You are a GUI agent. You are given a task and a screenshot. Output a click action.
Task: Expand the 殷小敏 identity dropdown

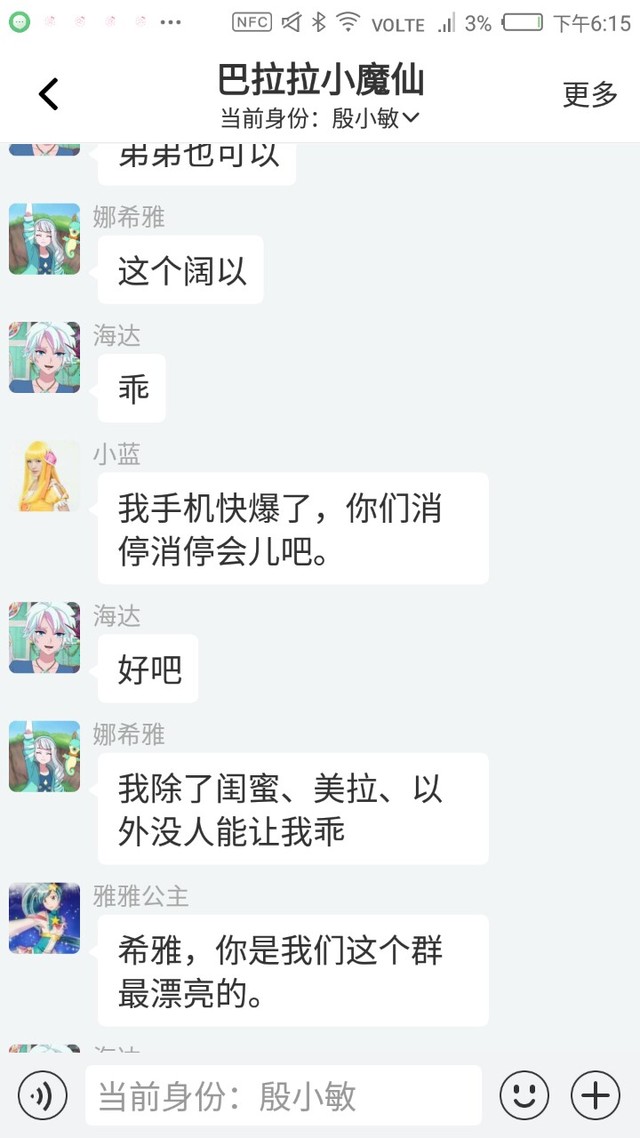click(x=320, y=118)
